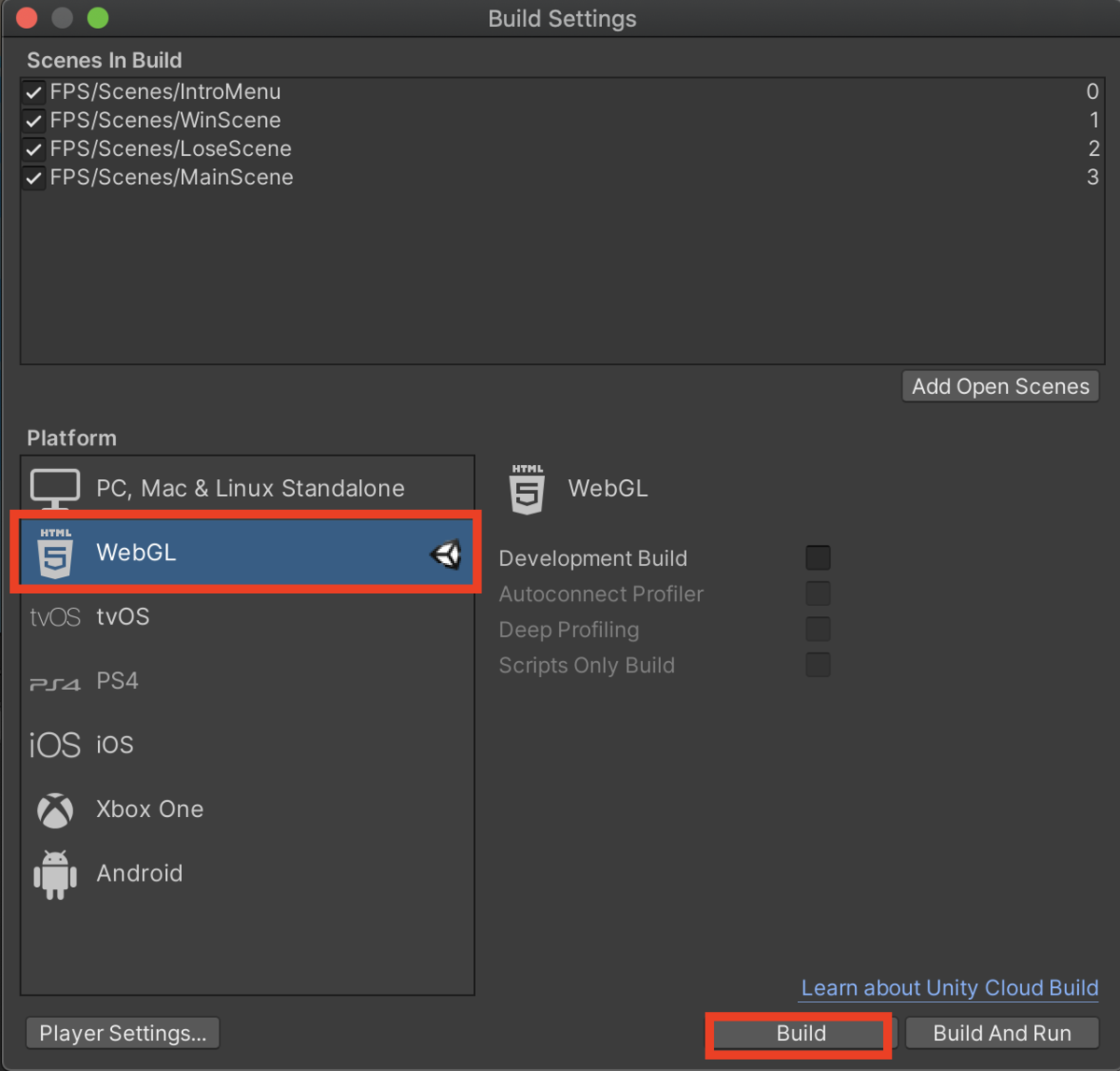Image resolution: width=1120 pixels, height=1071 pixels.
Task: Select the WebGL platform label
Action: click(x=136, y=553)
